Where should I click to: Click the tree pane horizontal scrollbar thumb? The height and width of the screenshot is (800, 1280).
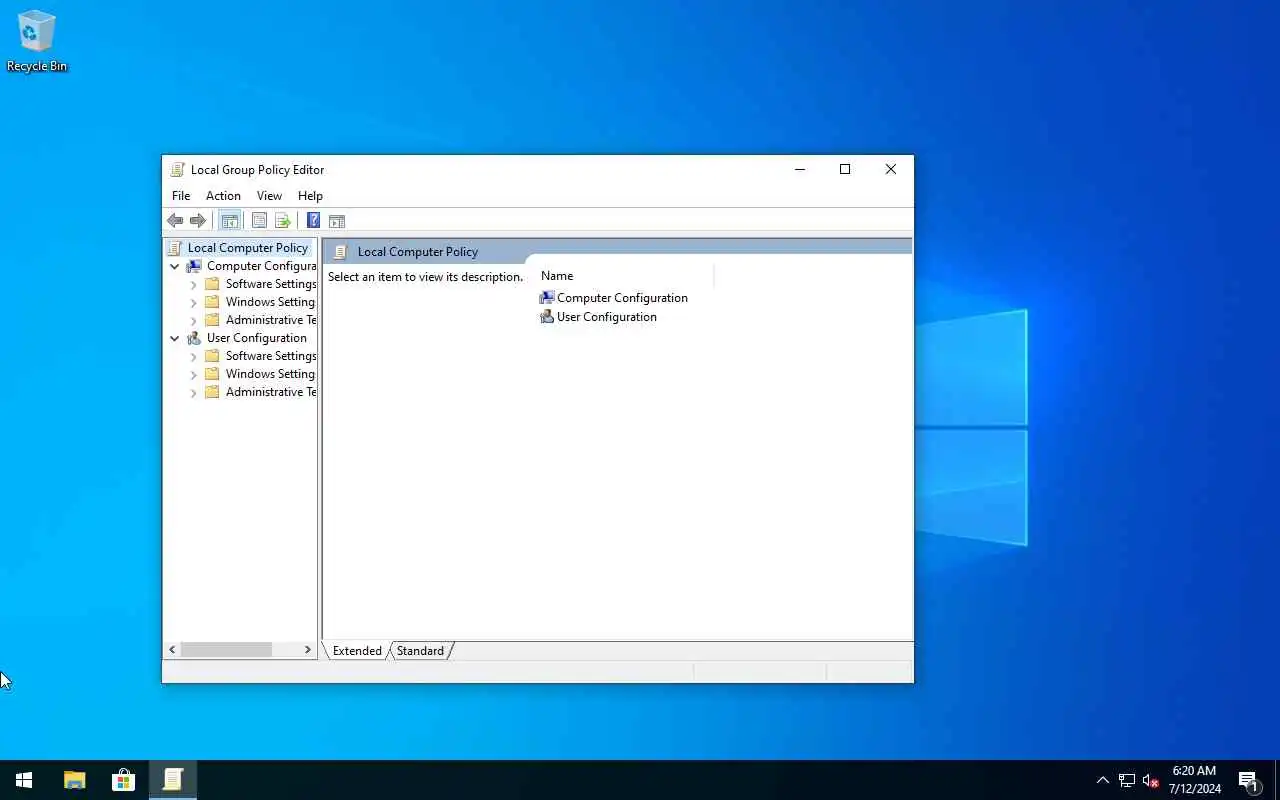[x=226, y=650]
